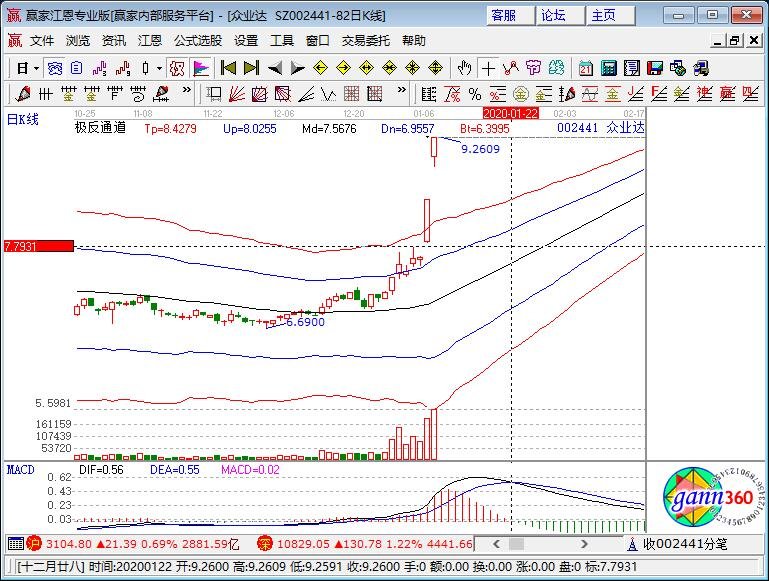The image size is (769, 581).
Task: Open the 交易委托 menu
Action: coord(366,41)
